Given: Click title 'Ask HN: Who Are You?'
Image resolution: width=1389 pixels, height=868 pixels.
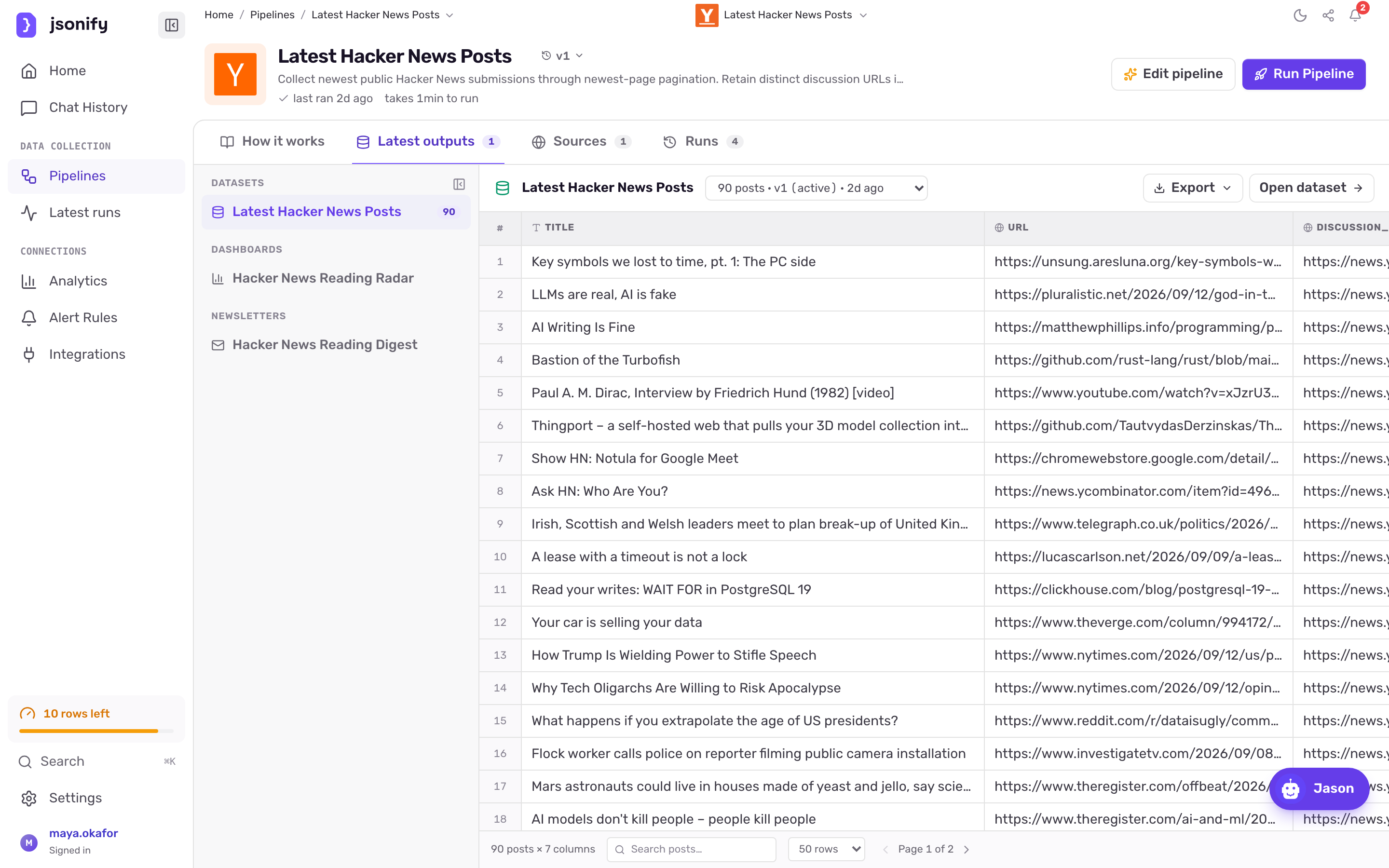Looking at the screenshot, I should tap(599, 491).
